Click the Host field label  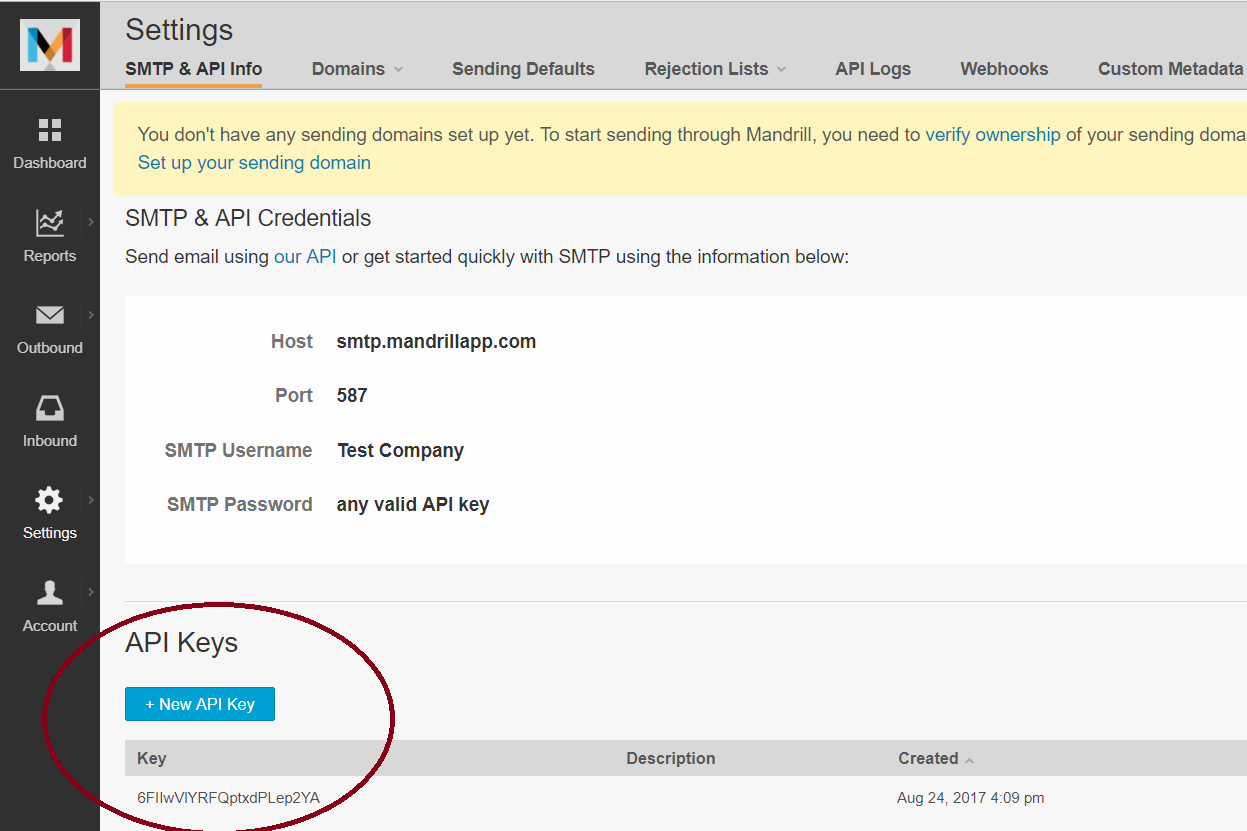tap(292, 342)
